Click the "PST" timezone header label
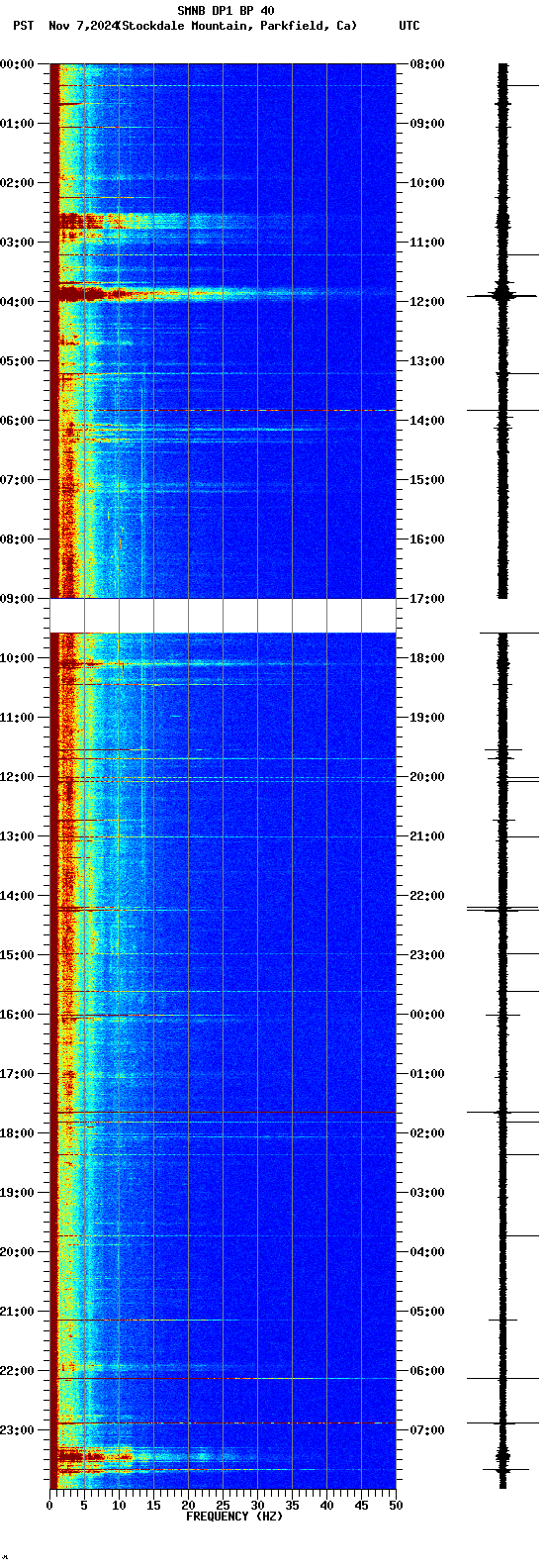546x1568 pixels. pos(23,26)
